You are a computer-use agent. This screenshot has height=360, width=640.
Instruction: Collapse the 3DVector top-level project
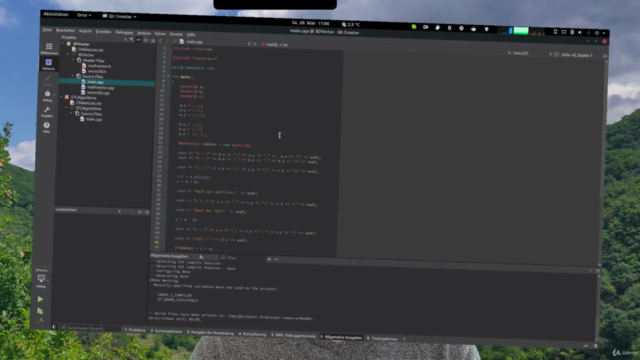point(63,43)
